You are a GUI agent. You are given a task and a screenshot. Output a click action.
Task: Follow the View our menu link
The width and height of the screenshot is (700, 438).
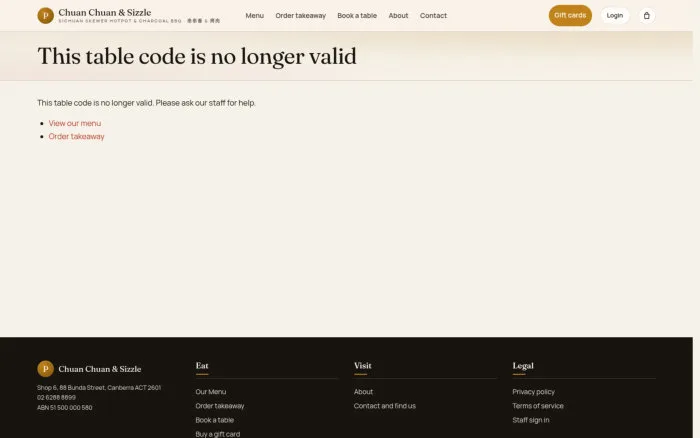75,123
